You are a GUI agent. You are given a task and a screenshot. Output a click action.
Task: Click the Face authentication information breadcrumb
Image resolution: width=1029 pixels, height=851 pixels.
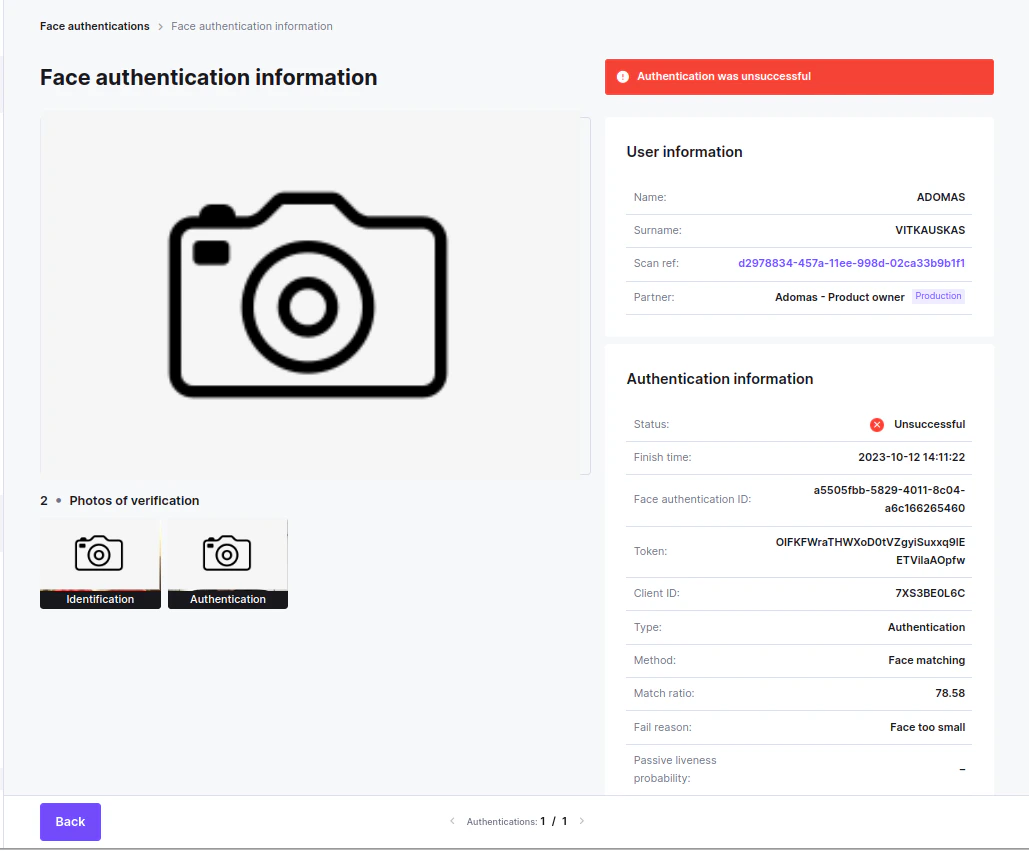[x=251, y=26]
